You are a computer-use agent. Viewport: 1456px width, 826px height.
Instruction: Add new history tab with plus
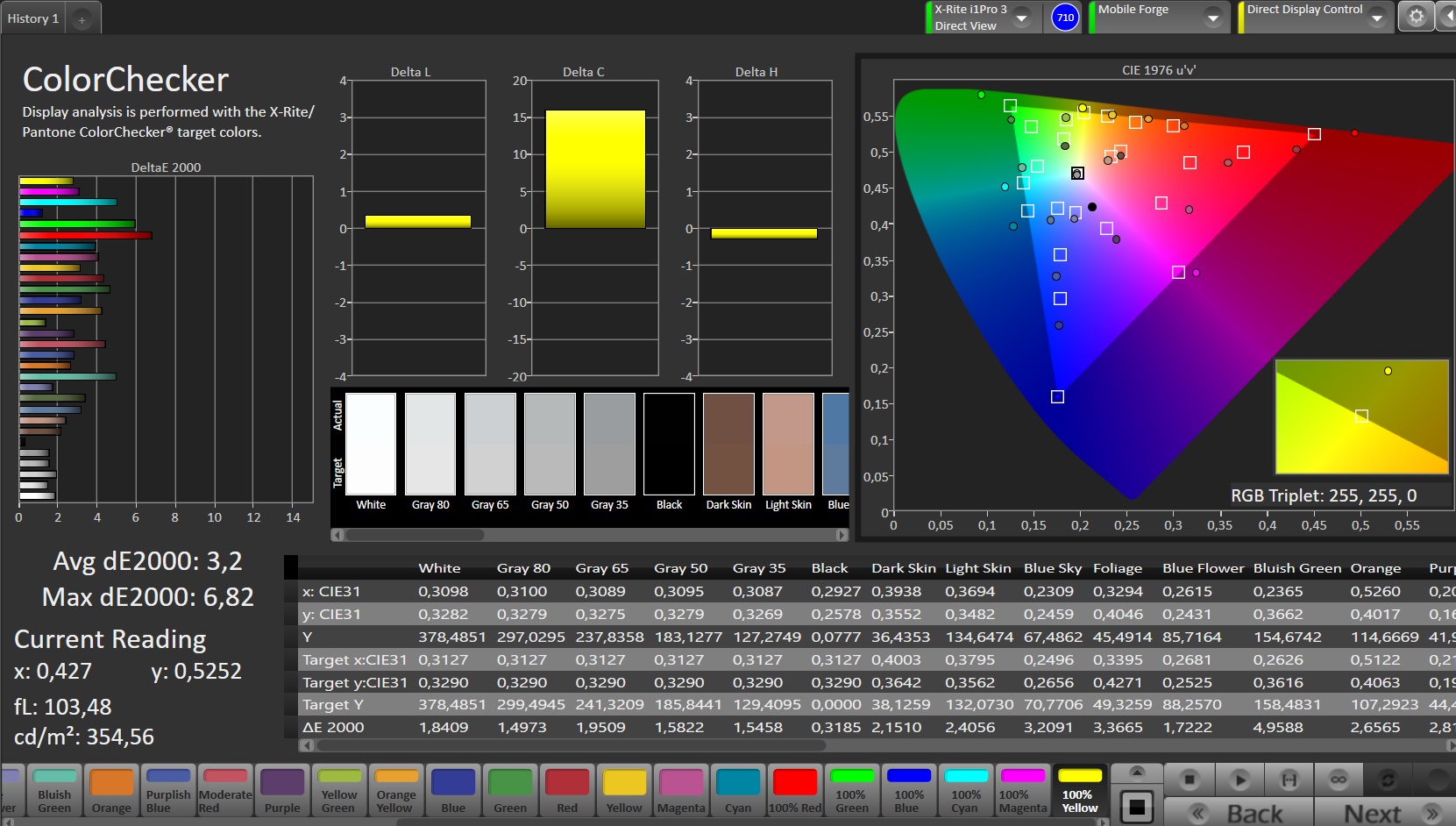(x=82, y=19)
